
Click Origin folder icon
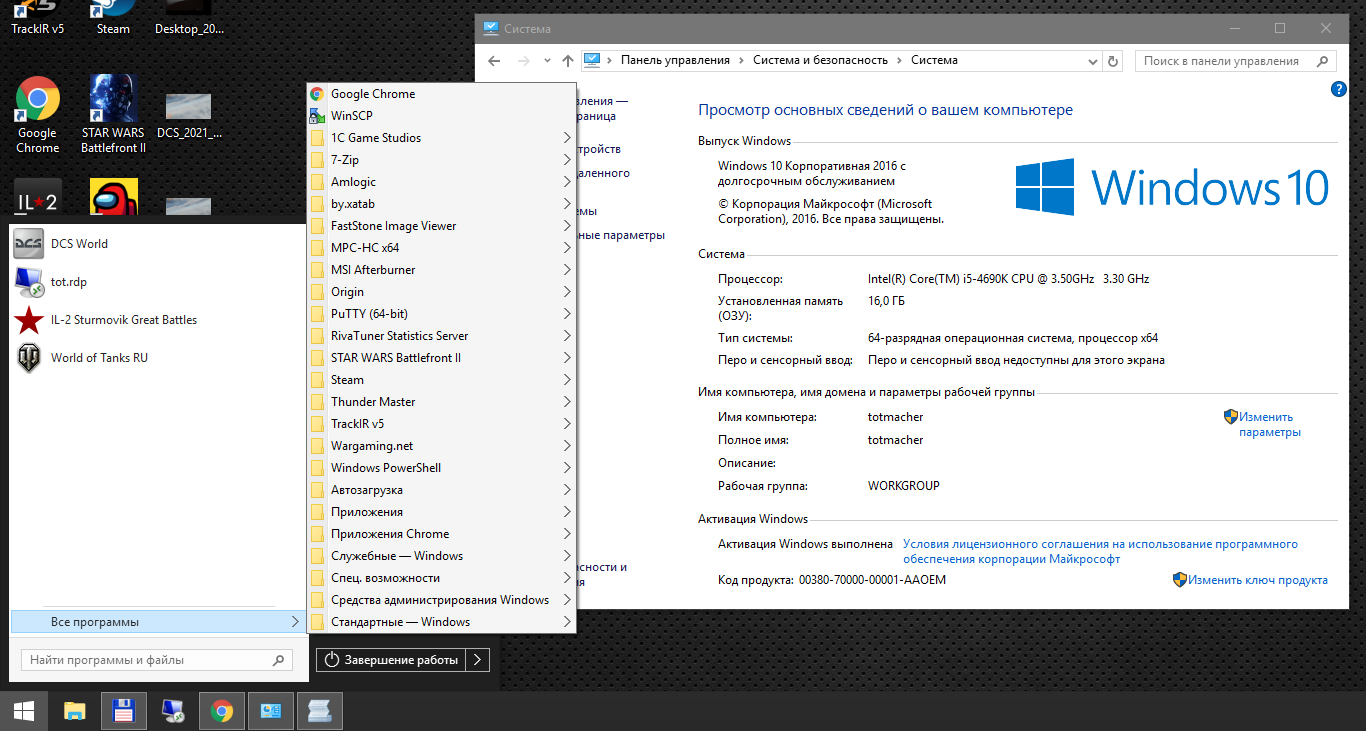coord(317,292)
